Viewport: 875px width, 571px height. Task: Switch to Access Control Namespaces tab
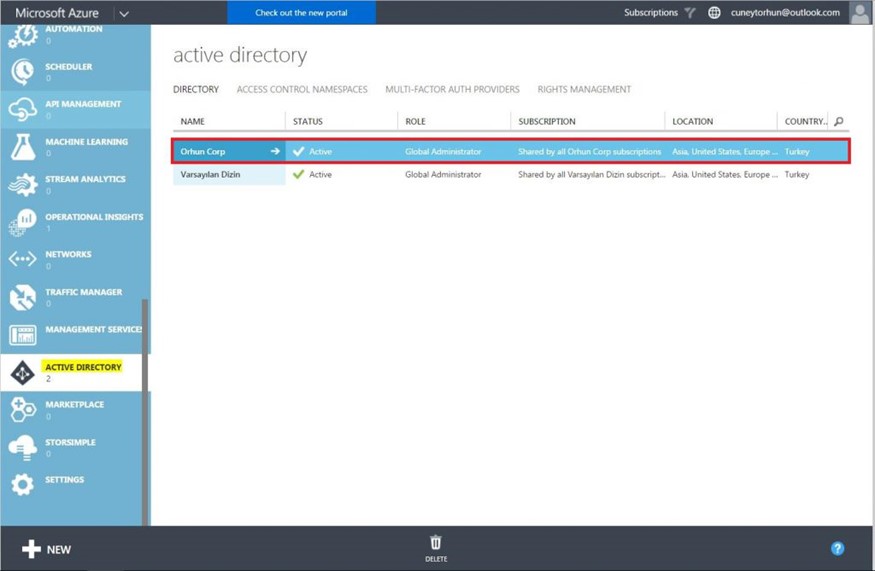point(302,89)
